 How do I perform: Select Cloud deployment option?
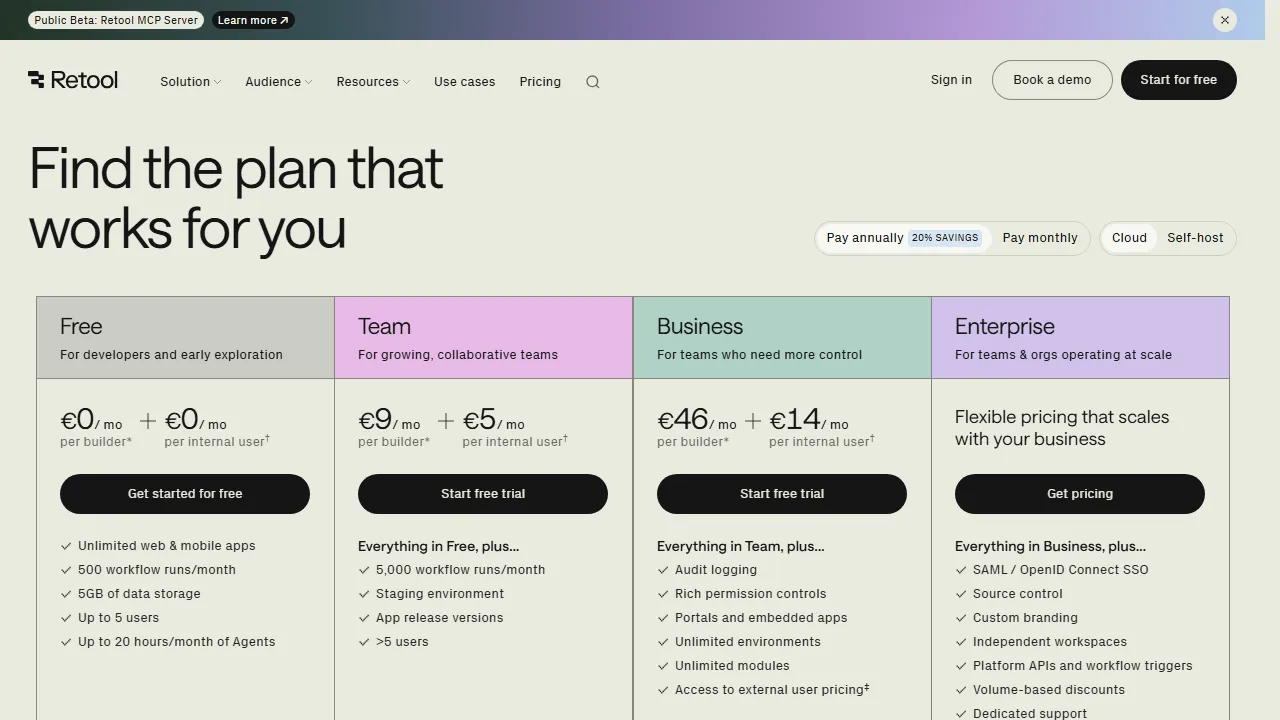point(1129,238)
